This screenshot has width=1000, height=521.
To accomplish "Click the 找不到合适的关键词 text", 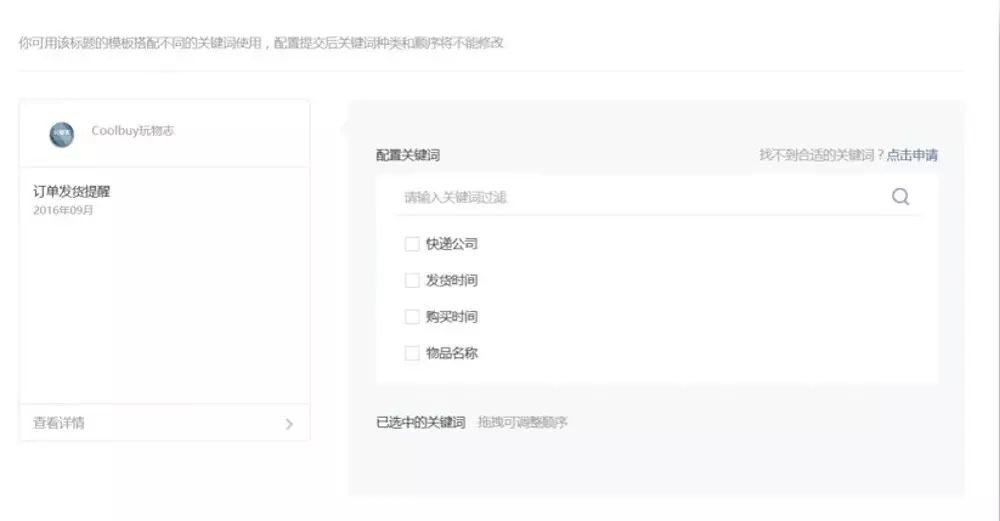I will click(x=821, y=155).
